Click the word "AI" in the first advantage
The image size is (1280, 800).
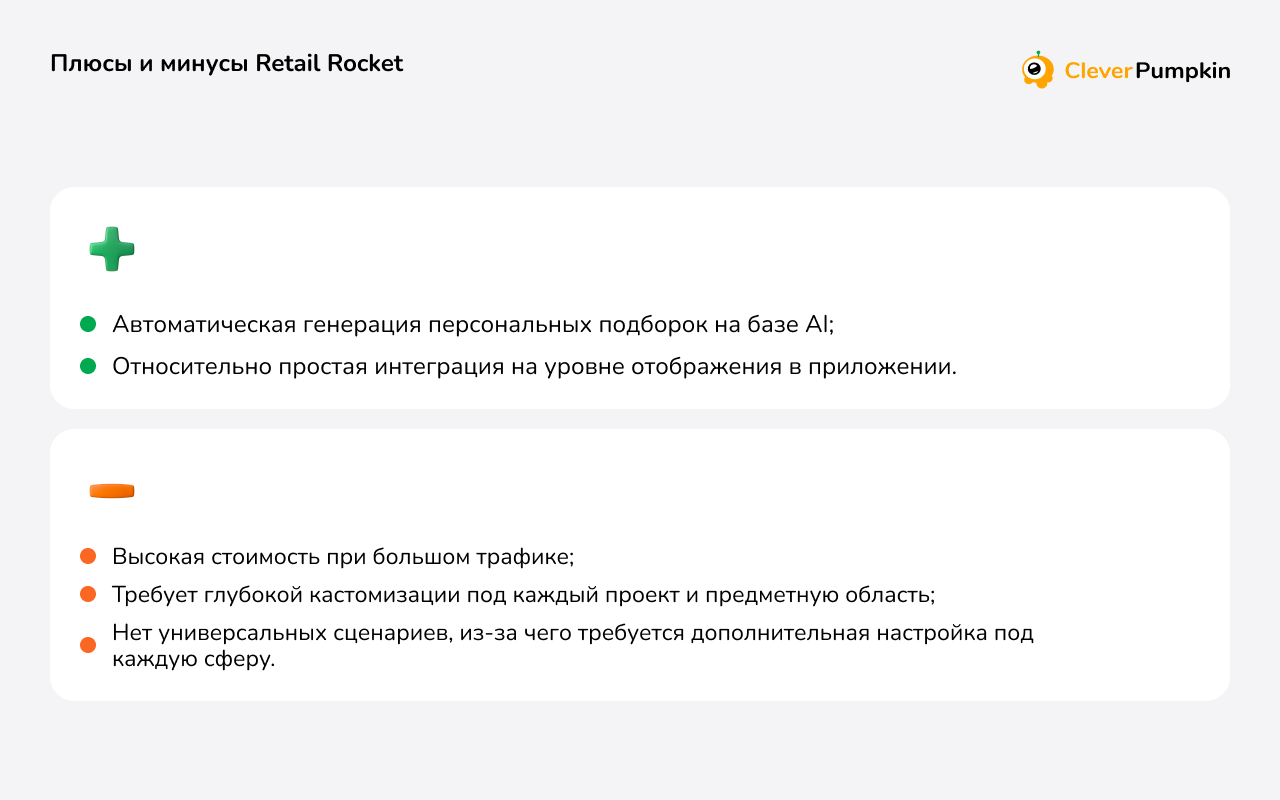[x=816, y=324]
